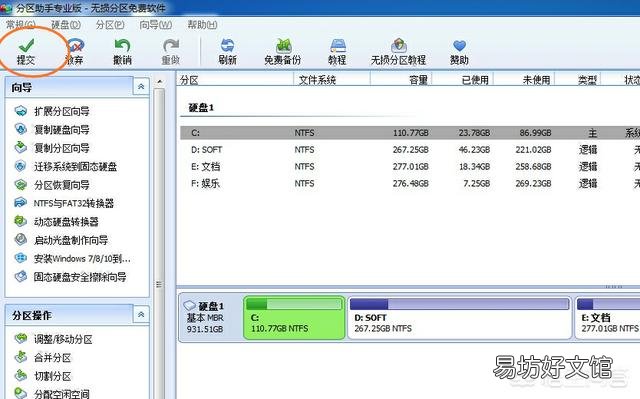
Task: Open the 常规 menu
Action: [x=20, y=25]
